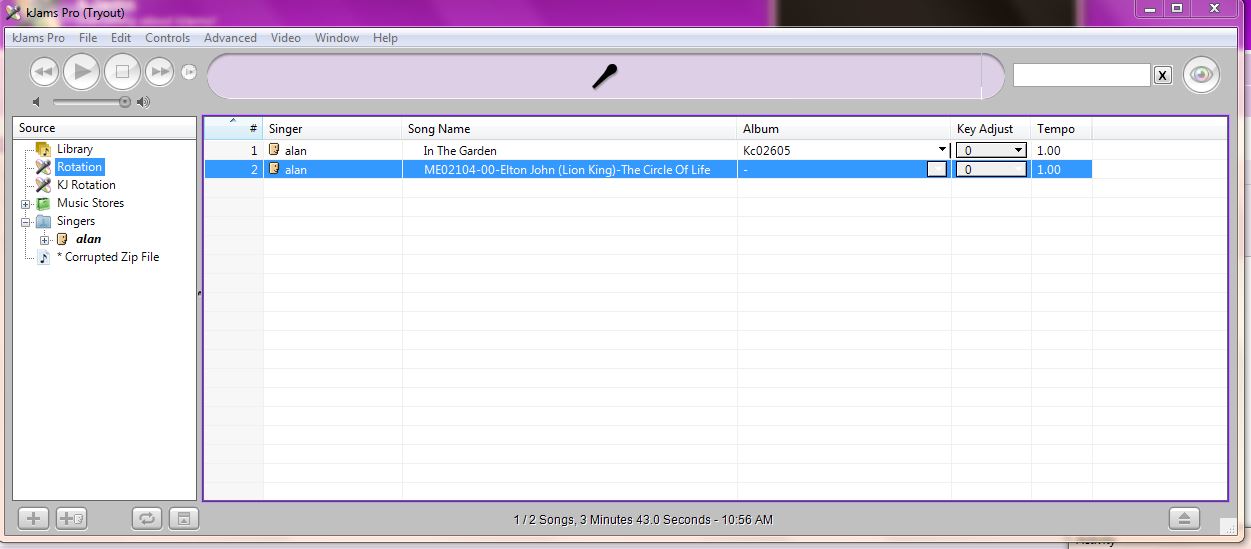The height and width of the screenshot is (549, 1251).
Task: Open the visualizer with the eye icon
Action: (x=1201, y=75)
